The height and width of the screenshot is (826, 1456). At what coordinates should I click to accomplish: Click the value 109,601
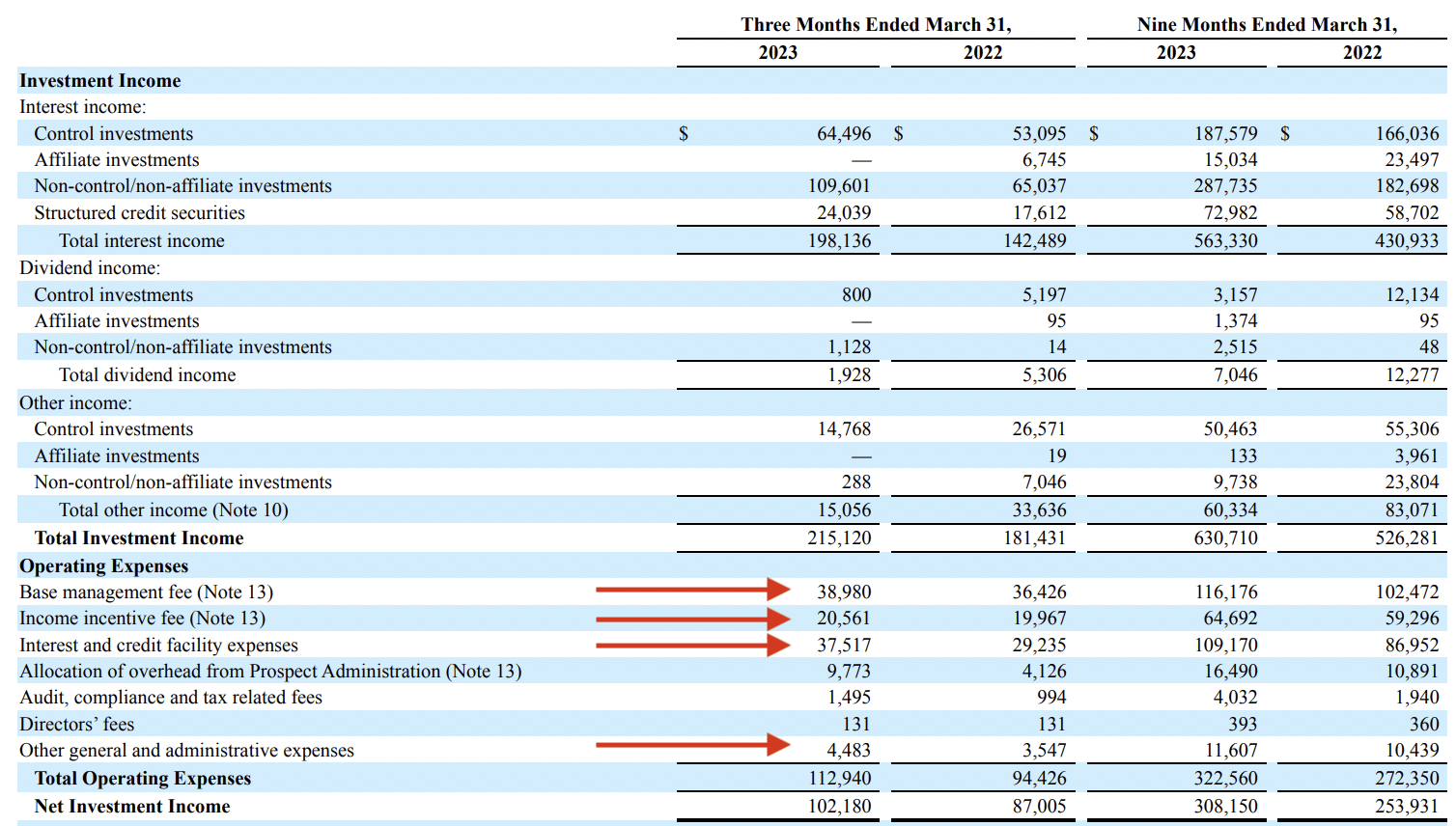point(839,186)
